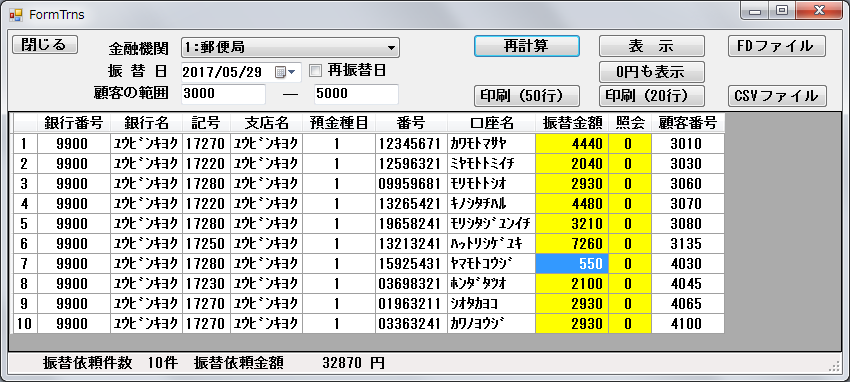Click account number 03698321
Image resolution: width=850 pixels, height=382 pixels.
coord(411,284)
